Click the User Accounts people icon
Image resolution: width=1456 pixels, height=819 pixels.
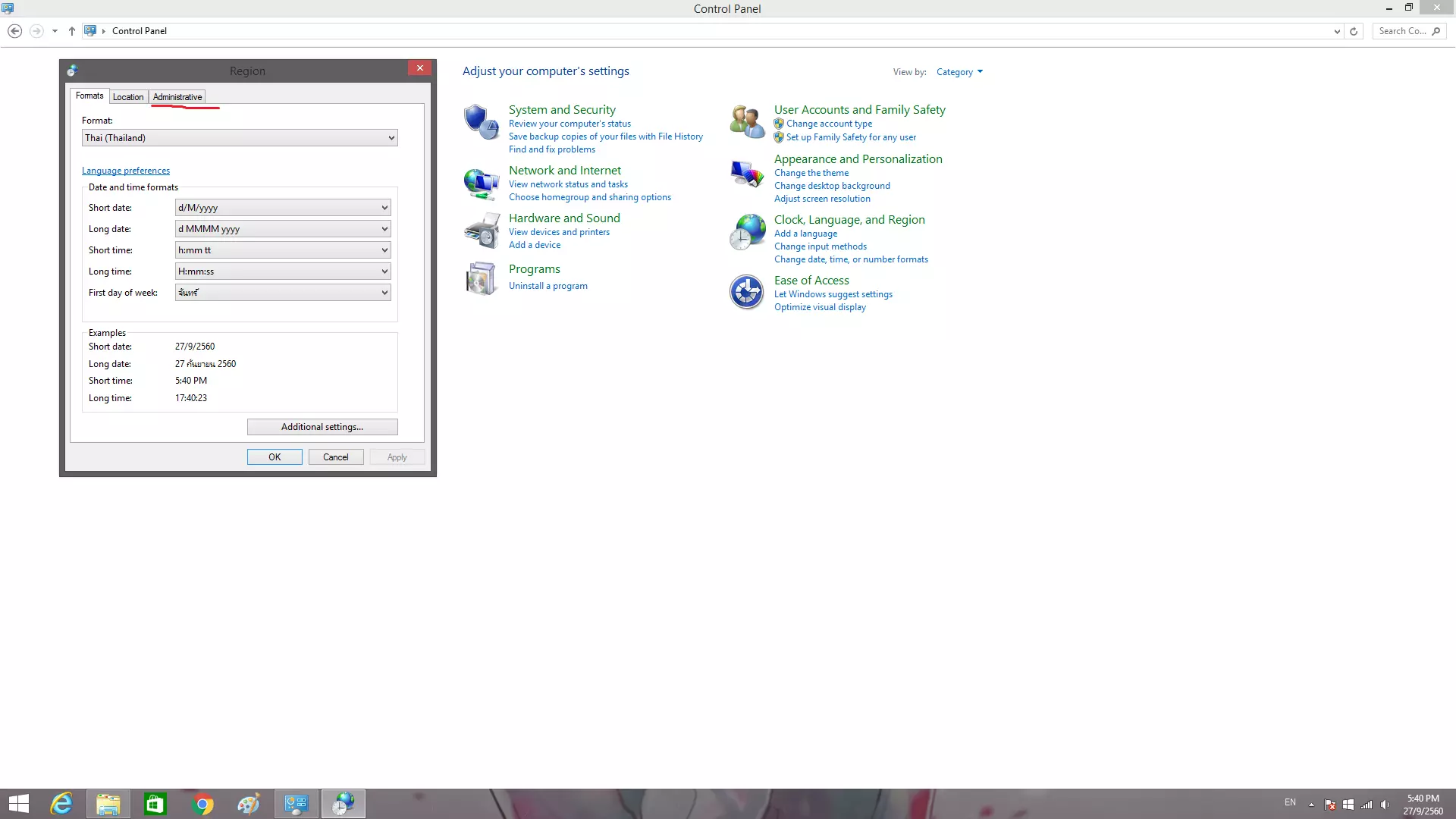pyautogui.click(x=746, y=121)
